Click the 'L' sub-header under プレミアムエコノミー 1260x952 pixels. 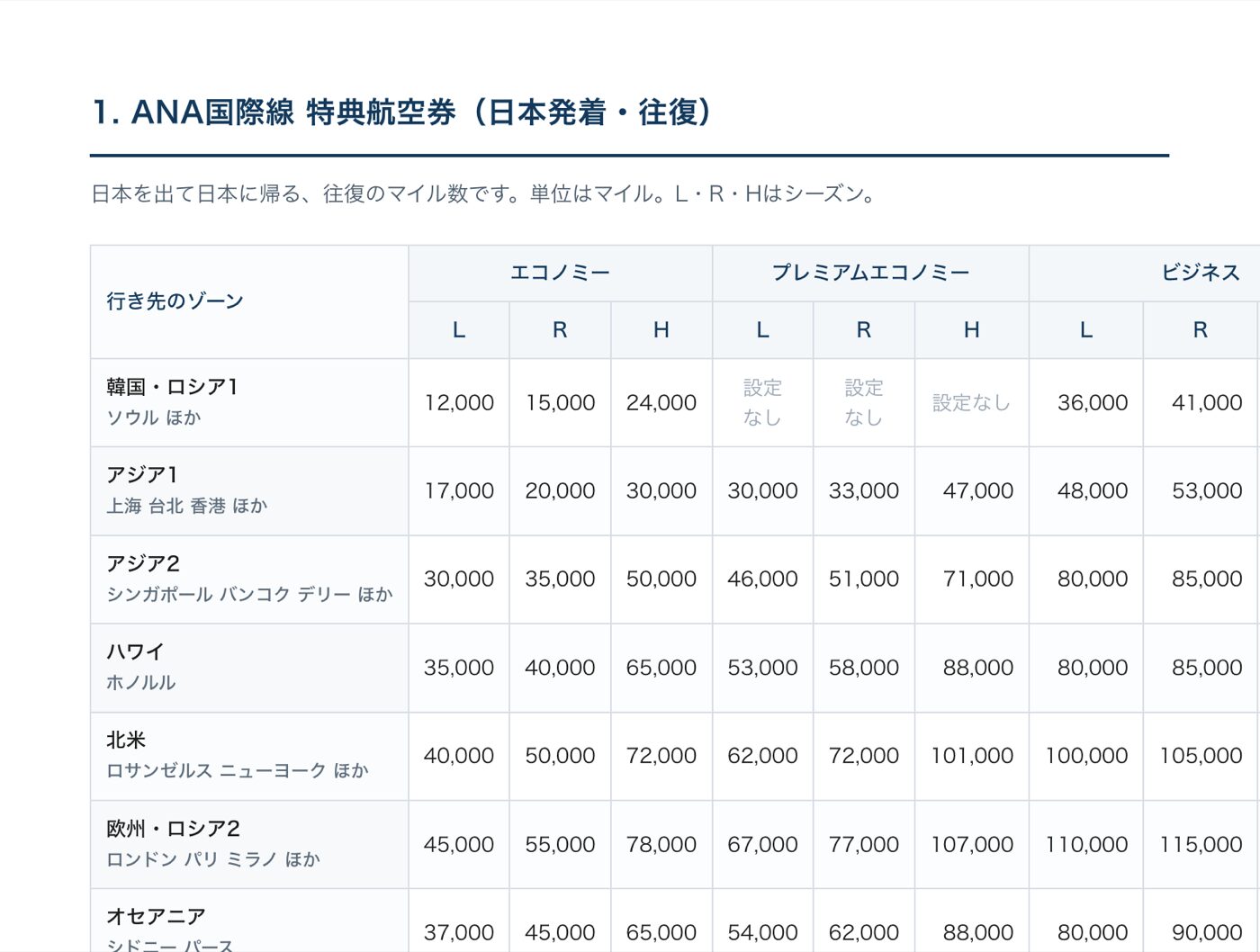[762, 330]
